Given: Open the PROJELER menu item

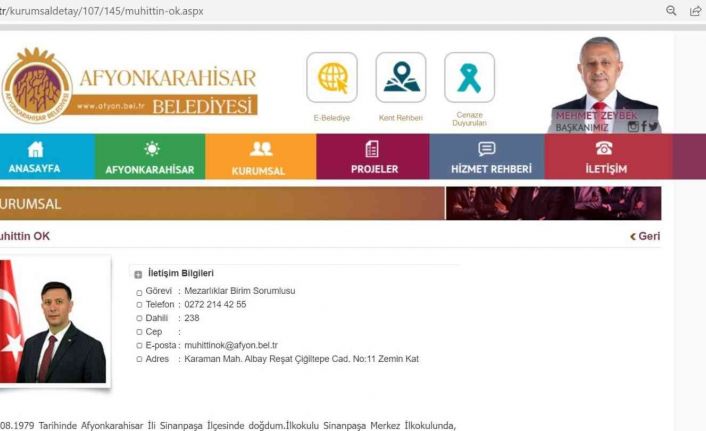Looking at the screenshot, I should (x=373, y=157).
